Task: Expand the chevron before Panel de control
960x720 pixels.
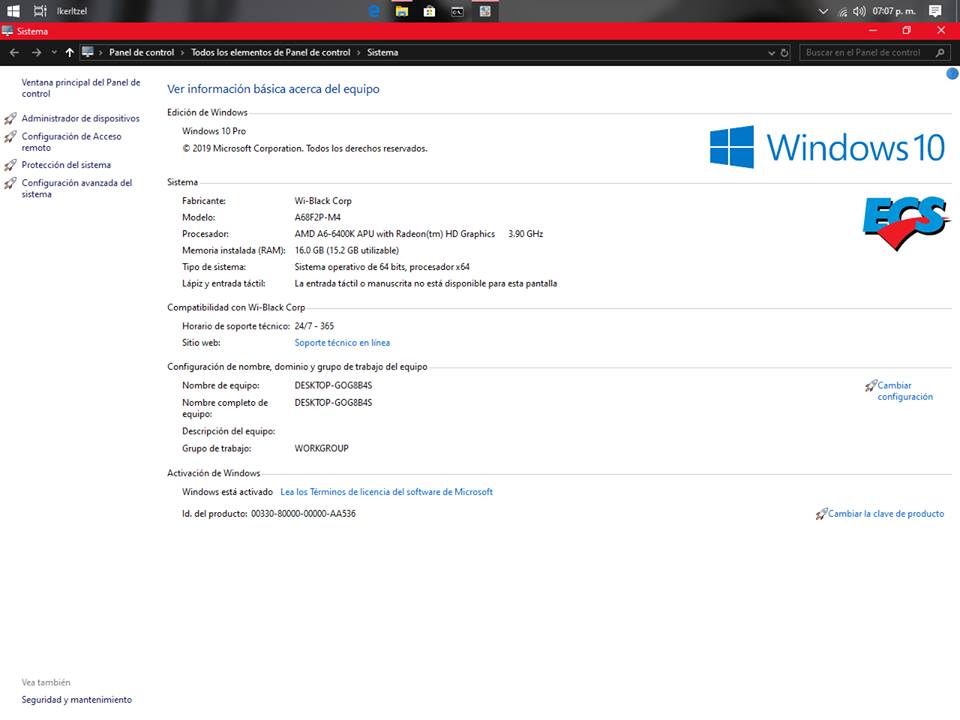Action: click(x=101, y=53)
